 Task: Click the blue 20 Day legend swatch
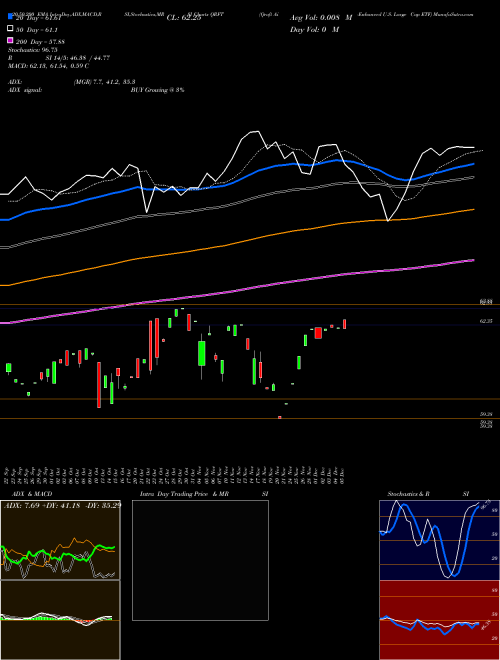coord(10,18)
